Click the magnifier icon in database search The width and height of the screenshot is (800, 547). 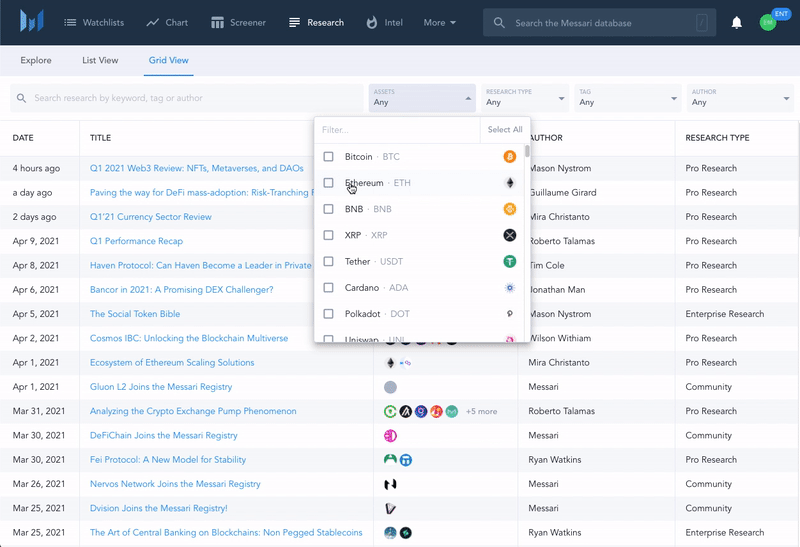tap(499, 23)
